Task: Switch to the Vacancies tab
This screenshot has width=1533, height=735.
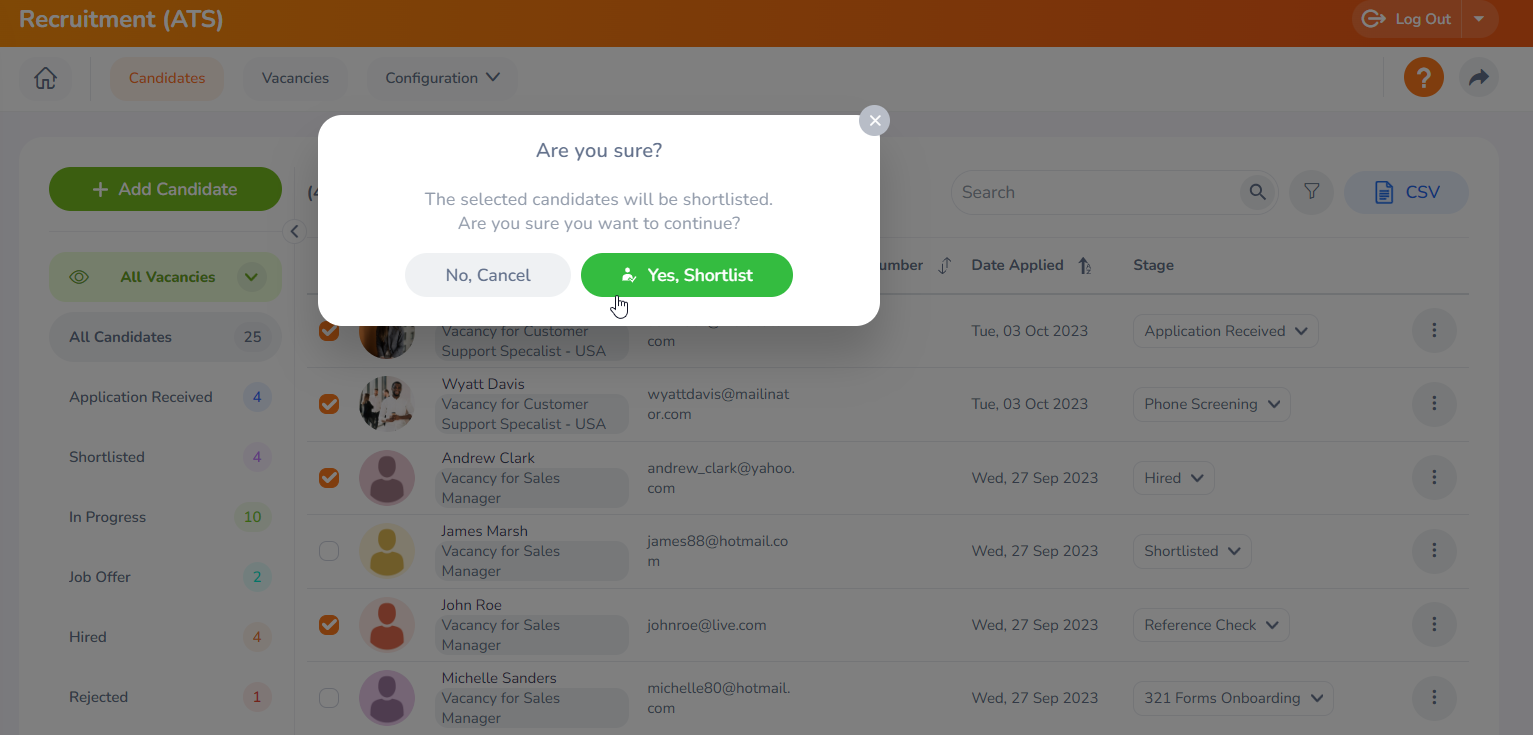Action: (x=295, y=78)
